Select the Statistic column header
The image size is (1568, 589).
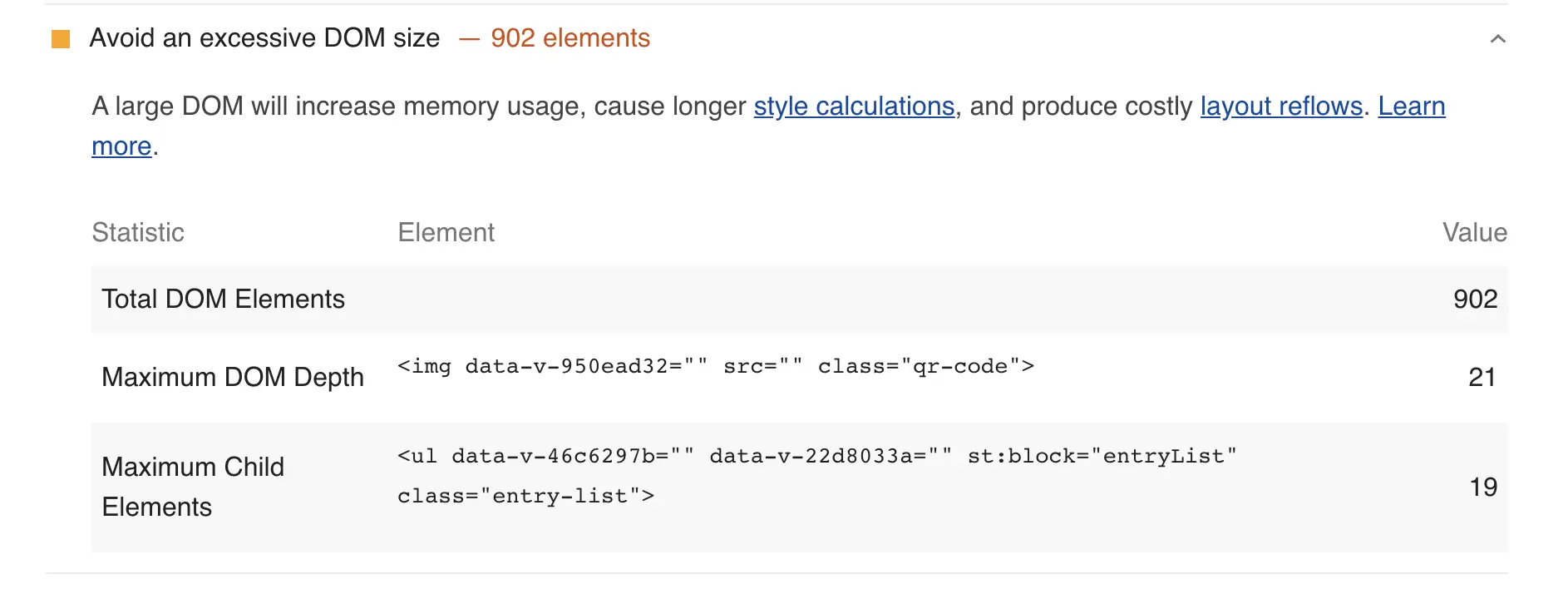tap(138, 232)
